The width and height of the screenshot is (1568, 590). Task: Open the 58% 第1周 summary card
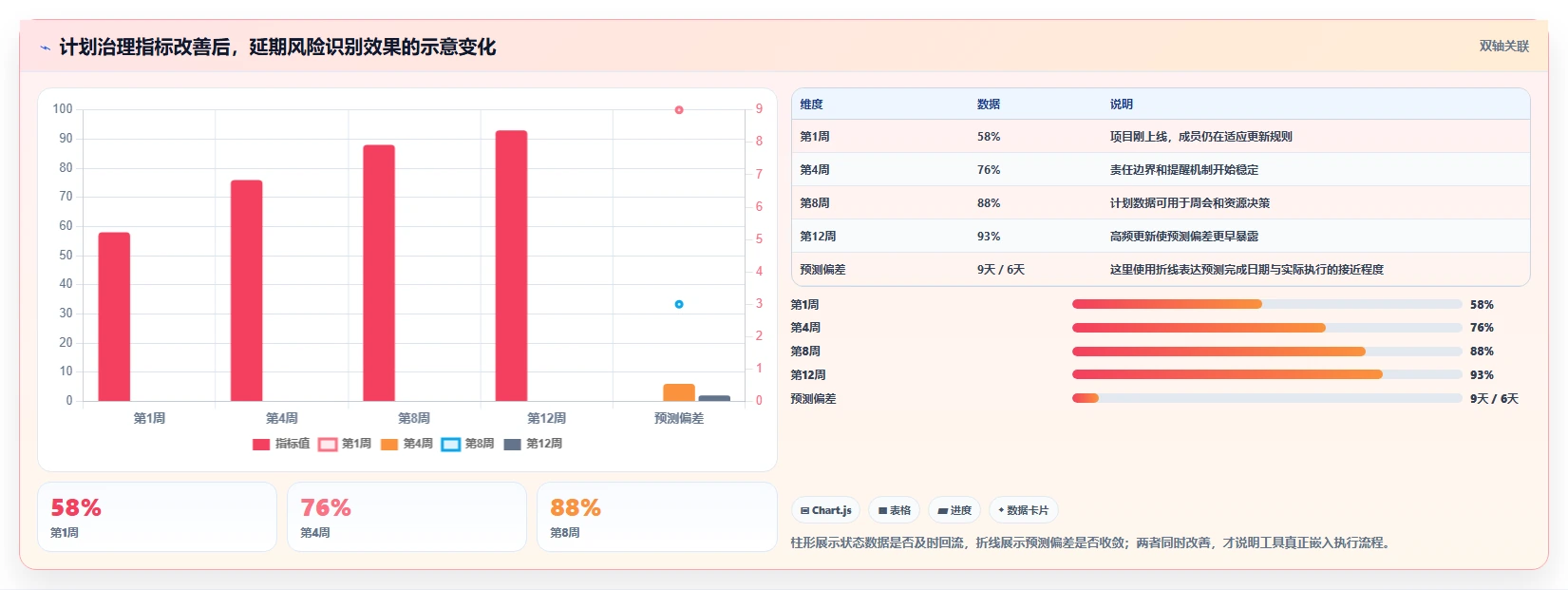157,517
